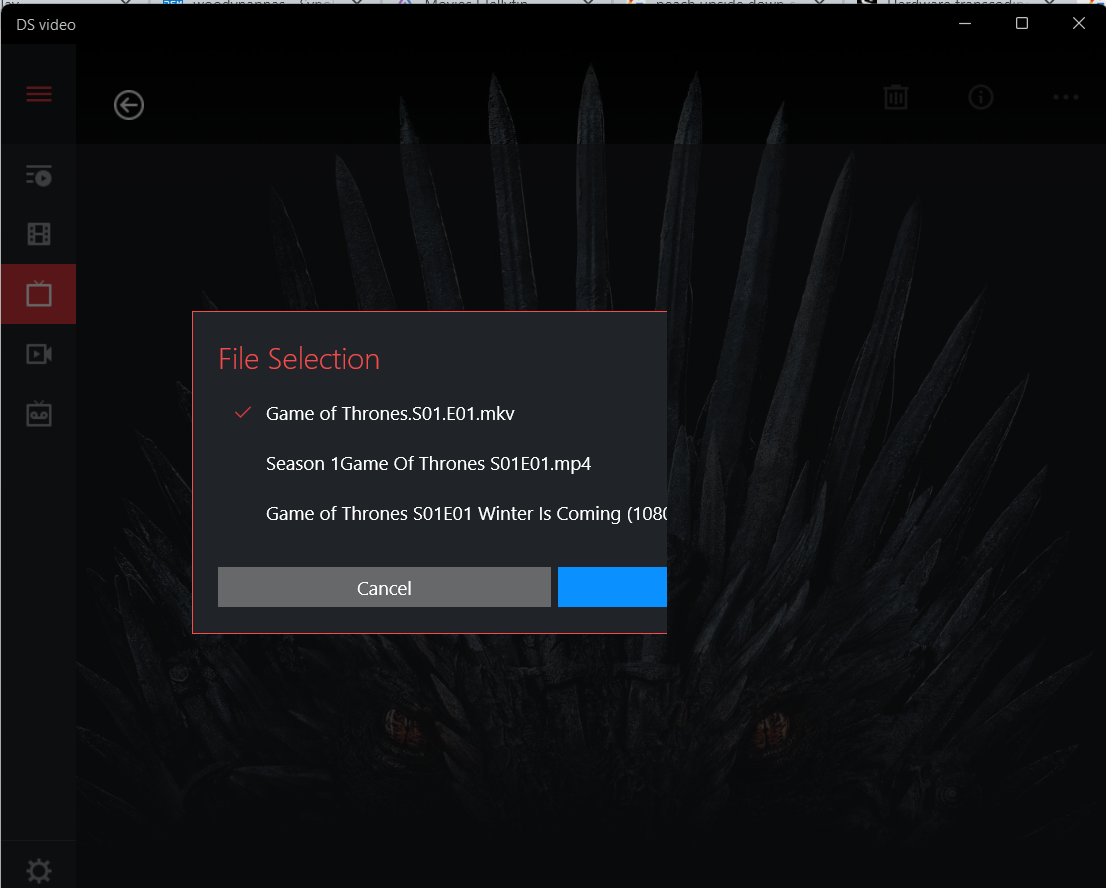The width and height of the screenshot is (1106, 888).
Task: Click the trash delete icon
Action: [x=896, y=97]
